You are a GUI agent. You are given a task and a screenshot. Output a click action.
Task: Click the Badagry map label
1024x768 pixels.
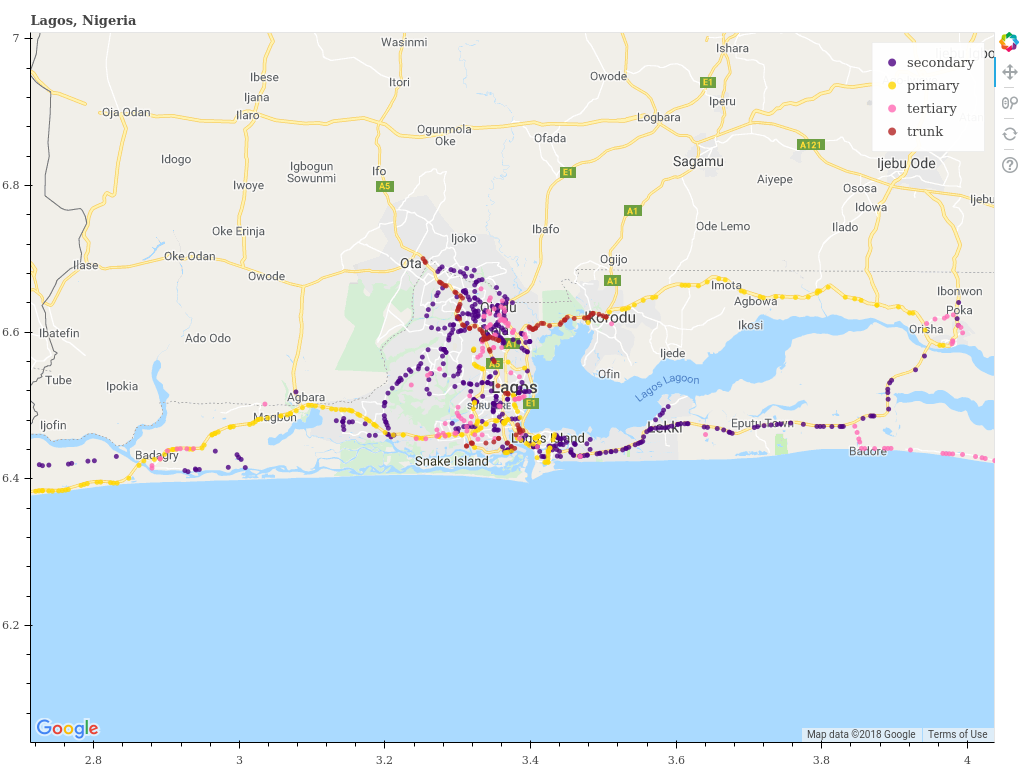click(x=157, y=455)
